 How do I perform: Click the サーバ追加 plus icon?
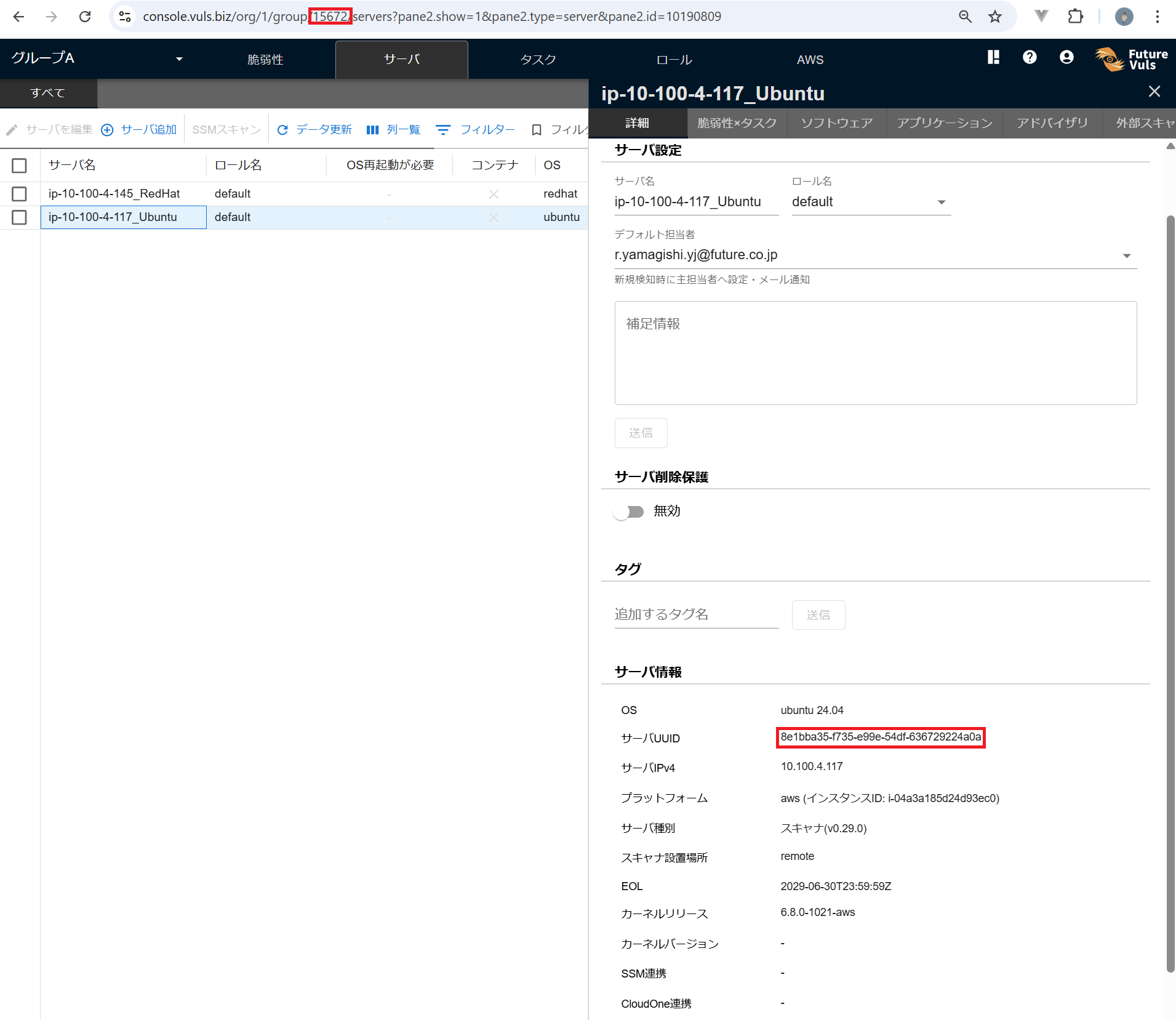107,130
